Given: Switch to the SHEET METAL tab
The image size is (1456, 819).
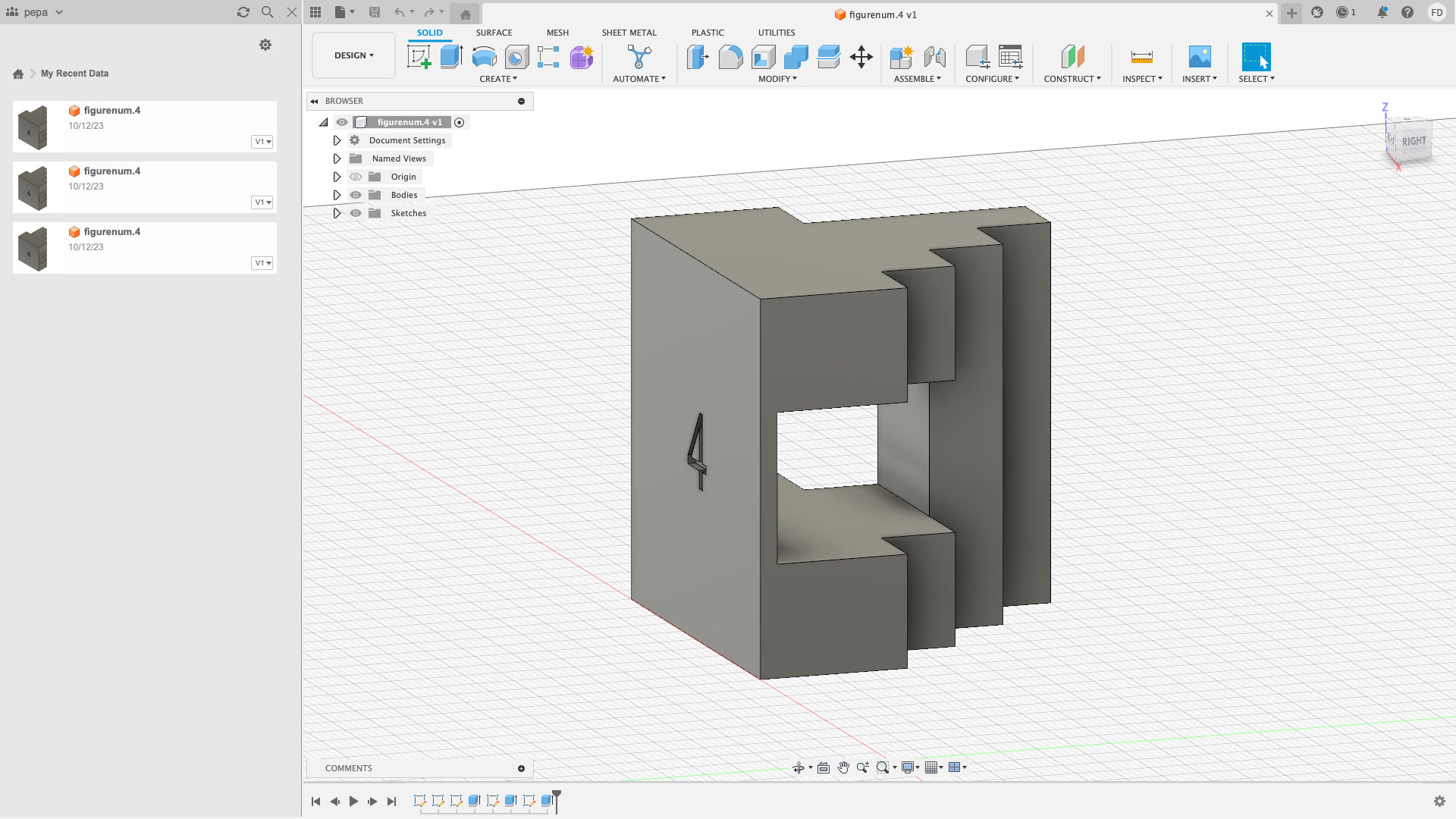Looking at the screenshot, I should tap(629, 33).
